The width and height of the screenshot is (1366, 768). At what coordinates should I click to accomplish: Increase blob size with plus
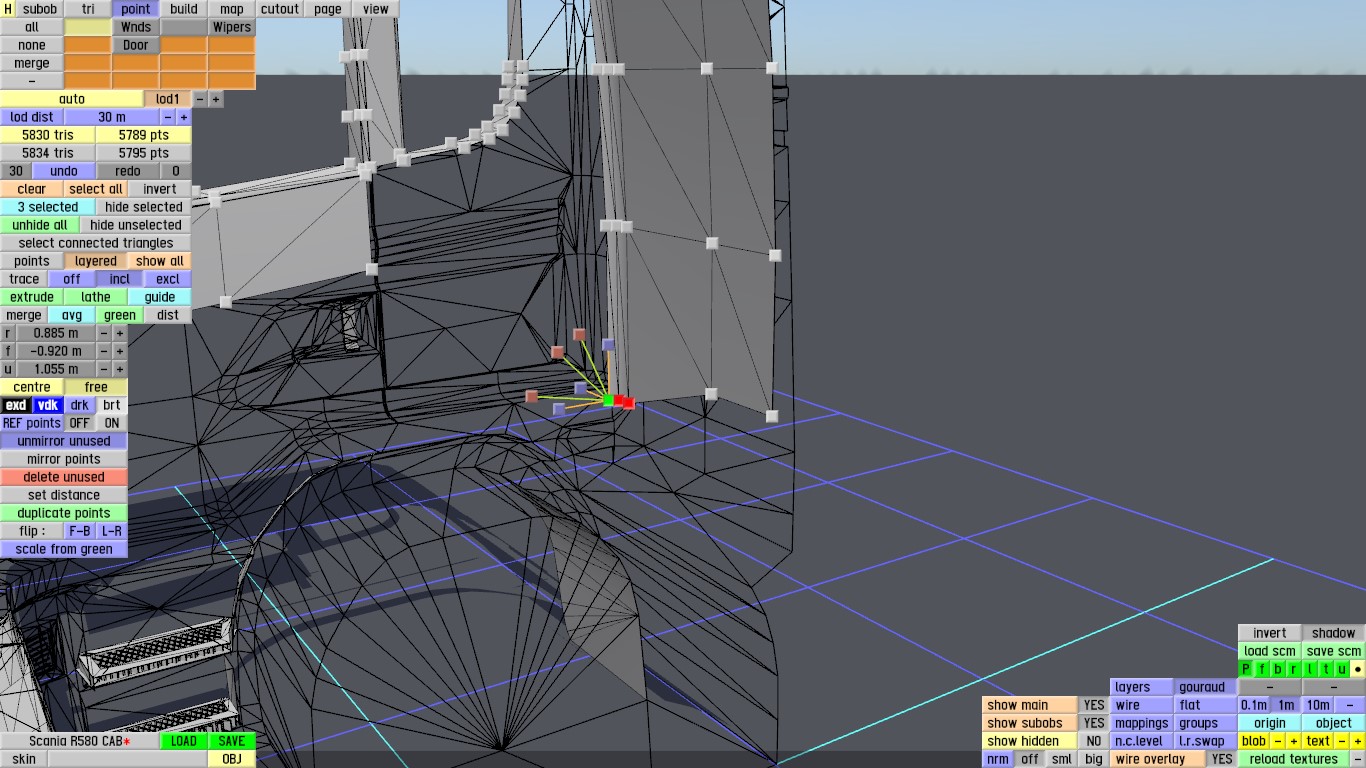pos(1294,741)
